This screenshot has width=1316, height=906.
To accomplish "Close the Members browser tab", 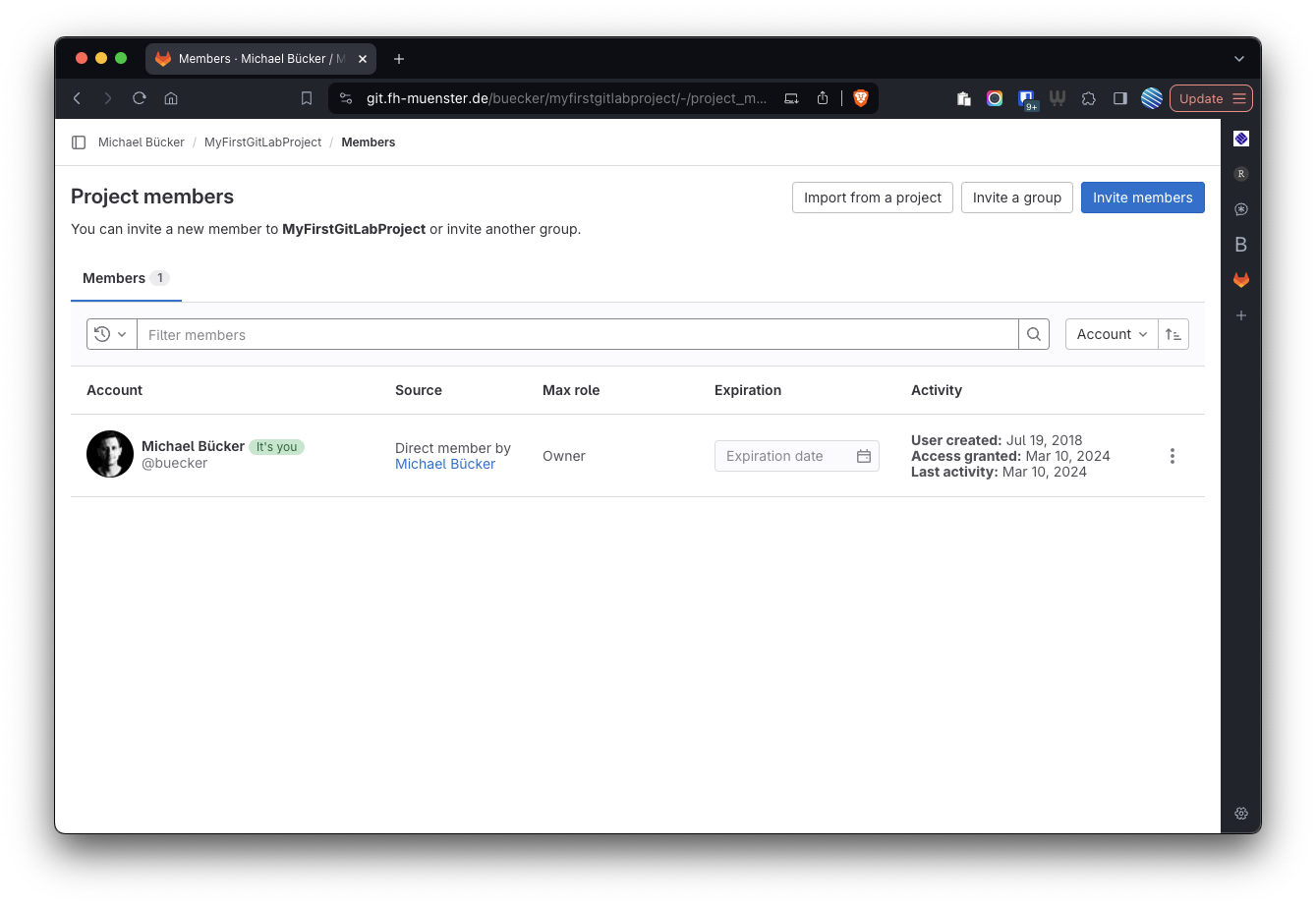I will point(363,59).
